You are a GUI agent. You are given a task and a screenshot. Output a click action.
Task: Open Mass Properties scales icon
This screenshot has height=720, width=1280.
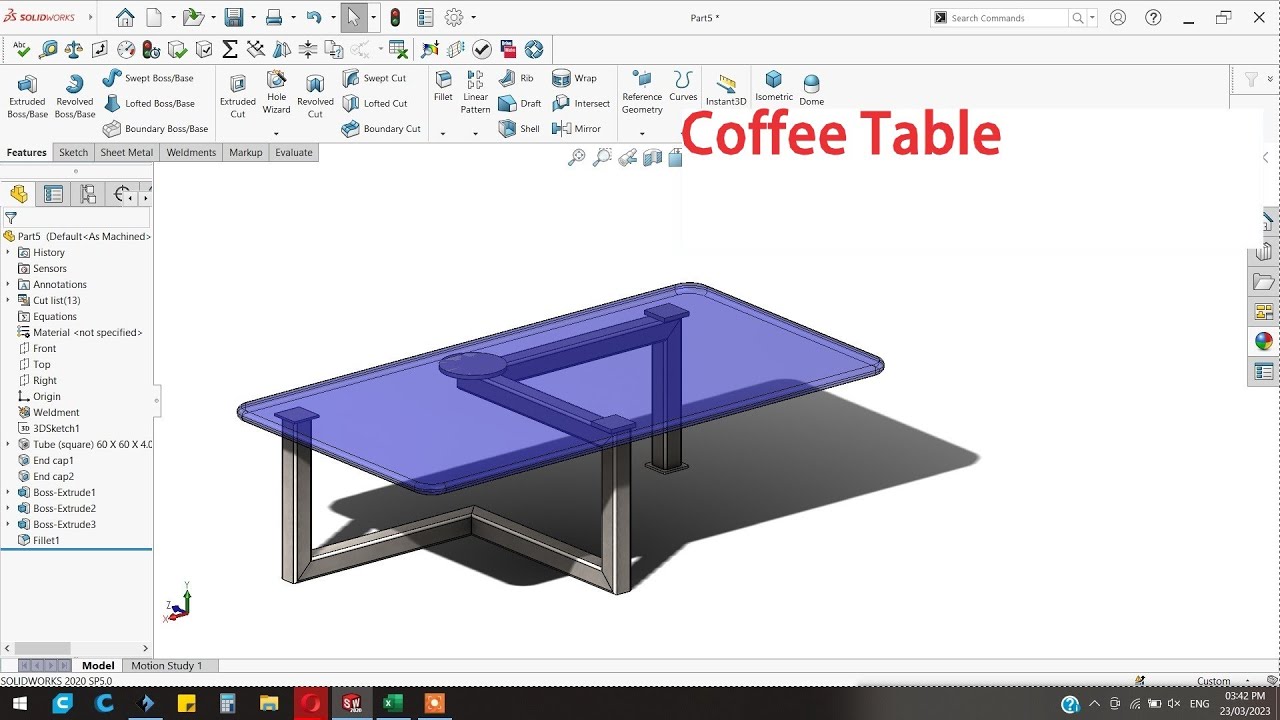tap(74, 49)
